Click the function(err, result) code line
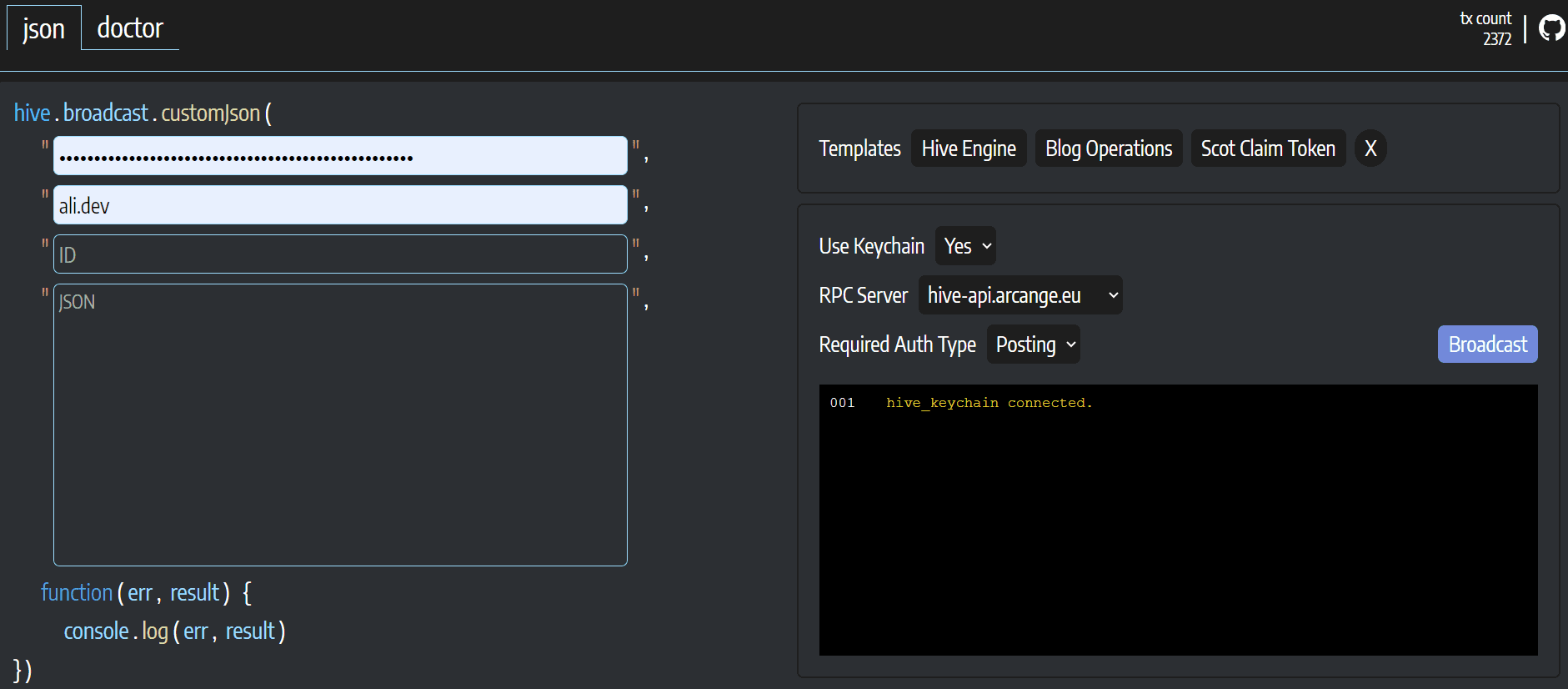This screenshot has height=689, width=1568. [x=147, y=593]
